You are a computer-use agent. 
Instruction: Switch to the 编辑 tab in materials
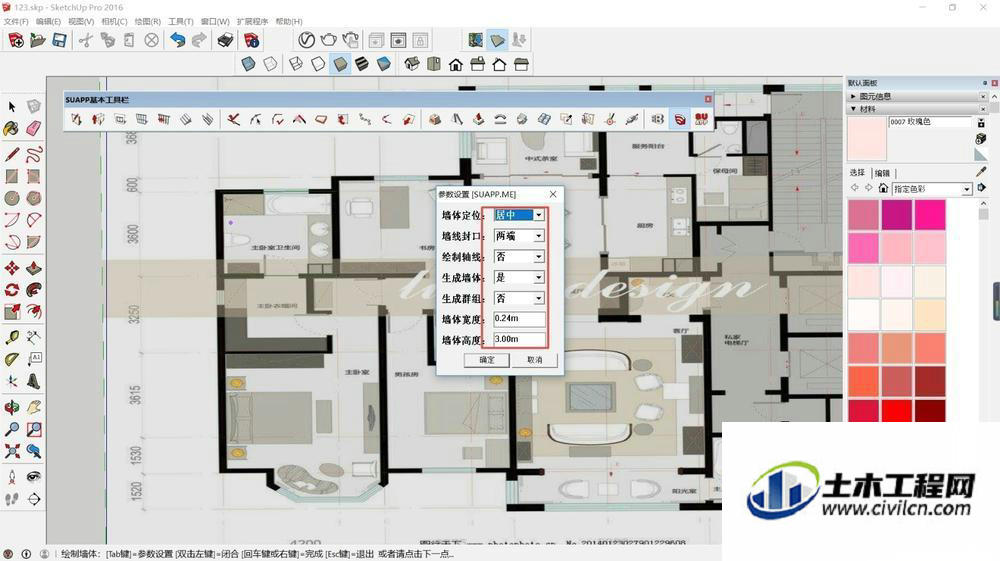click(882, 173)
